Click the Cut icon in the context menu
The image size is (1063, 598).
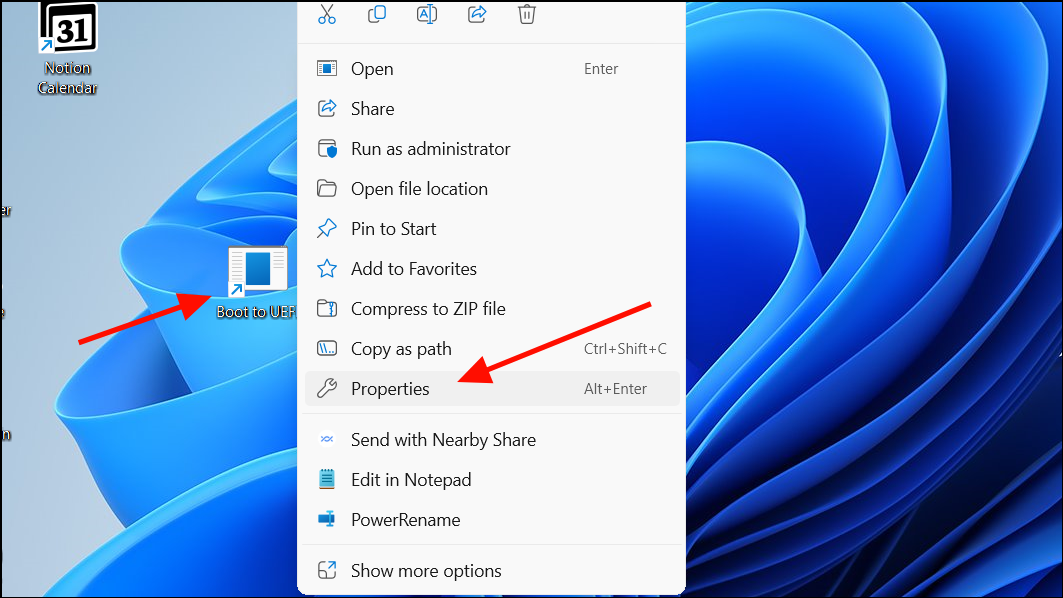click(326, 14)
